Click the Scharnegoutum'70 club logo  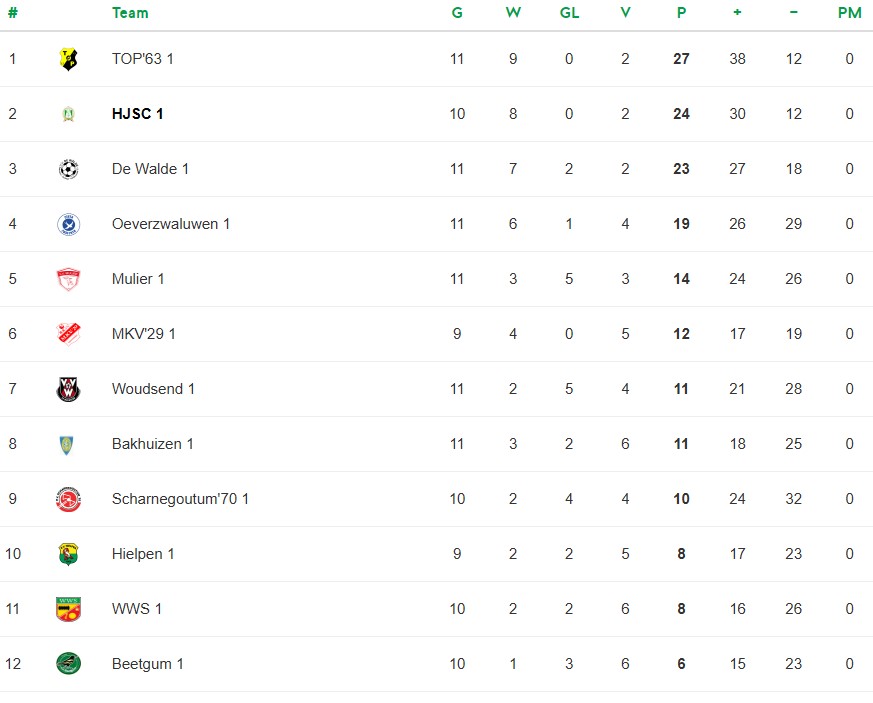68,499
